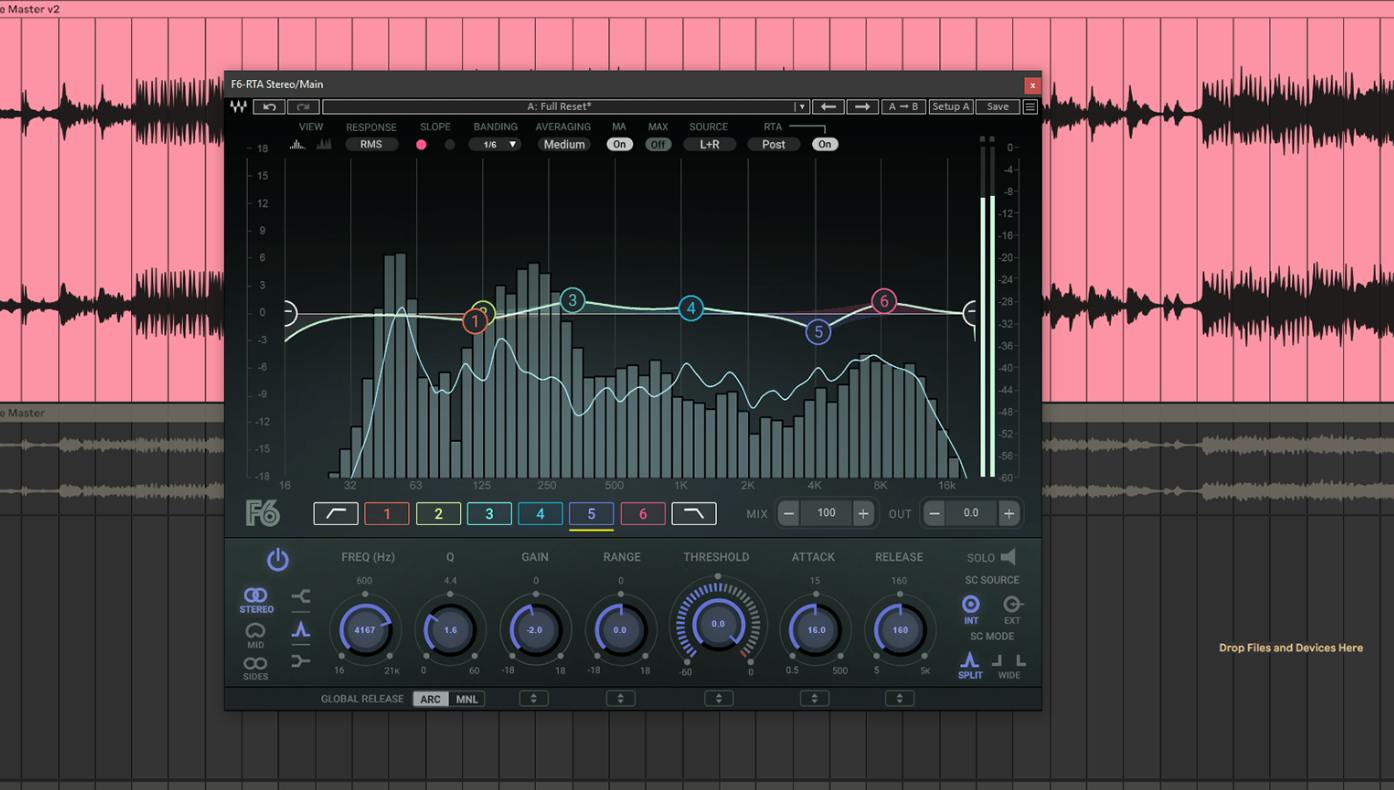Increase Mix with the plus button
This screenshot has width=1394, height=790.
tap(863, 514)
